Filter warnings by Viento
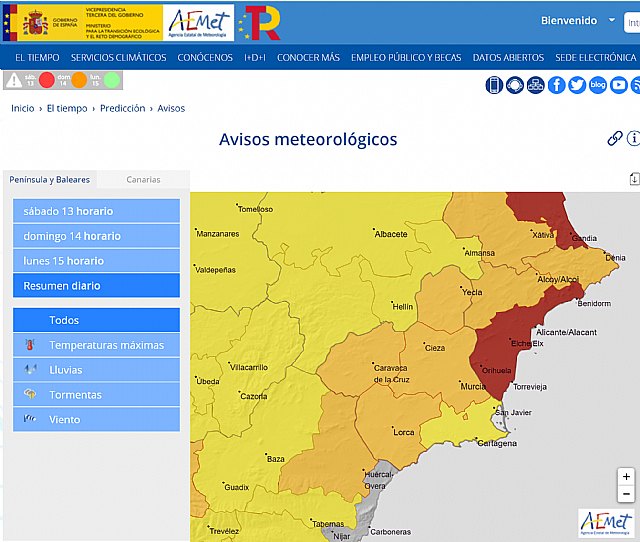The height and width of the screenshot is (542, 640). 96,420
